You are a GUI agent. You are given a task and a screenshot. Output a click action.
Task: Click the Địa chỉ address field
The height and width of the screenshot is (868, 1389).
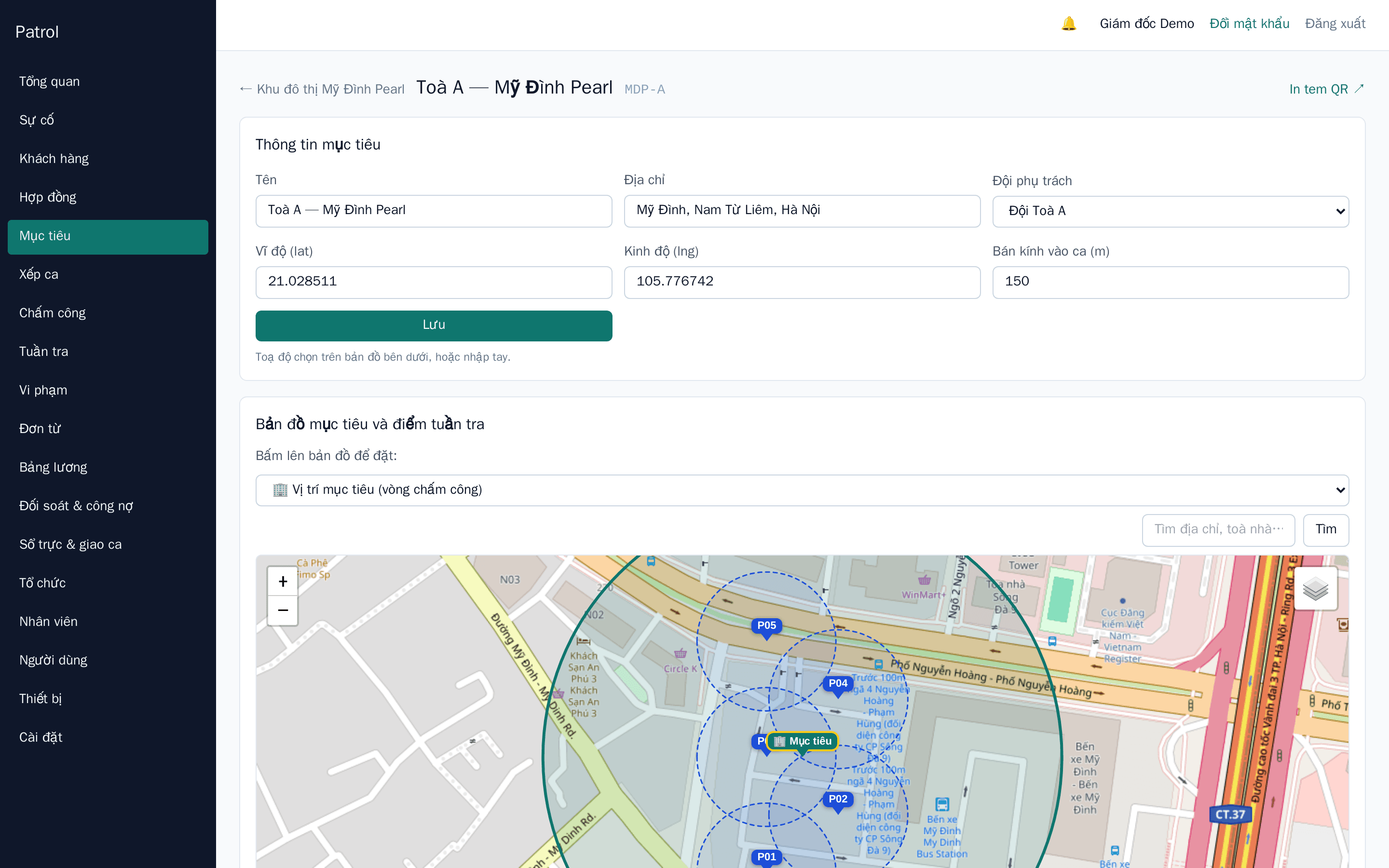tap(802, 211)
